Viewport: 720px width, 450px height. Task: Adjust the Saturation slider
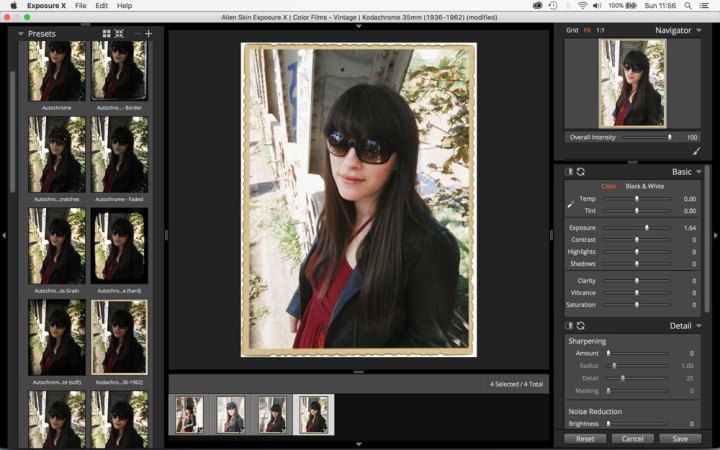(636, 304)
